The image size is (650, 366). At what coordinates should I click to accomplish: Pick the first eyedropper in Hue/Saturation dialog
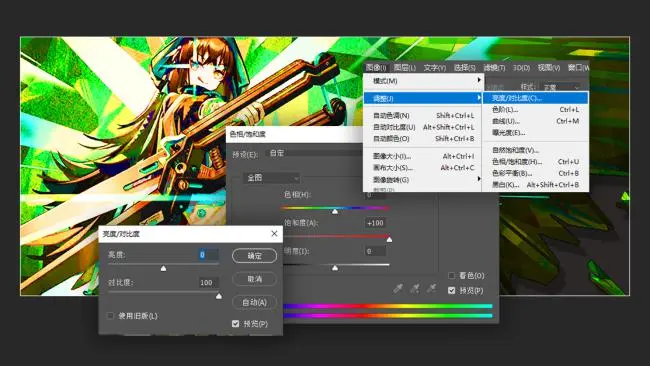398,288
